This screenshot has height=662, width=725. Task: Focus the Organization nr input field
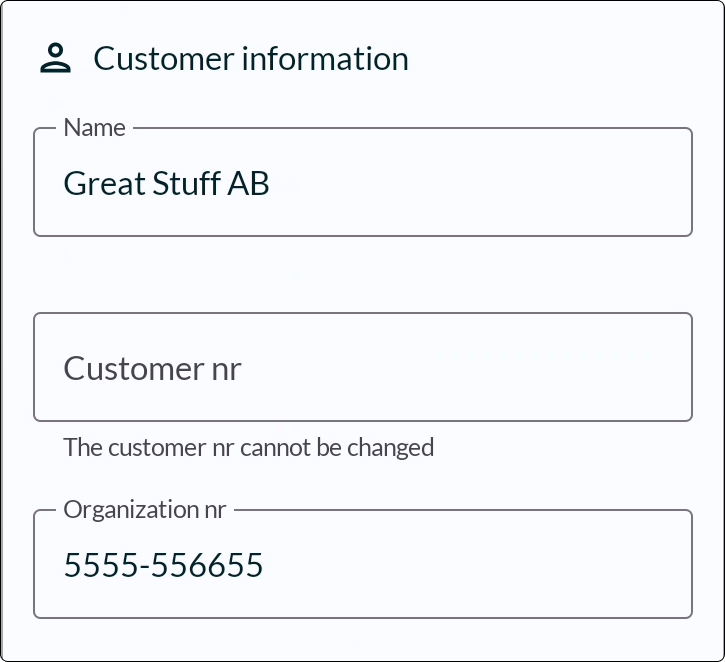coord(362,565)
